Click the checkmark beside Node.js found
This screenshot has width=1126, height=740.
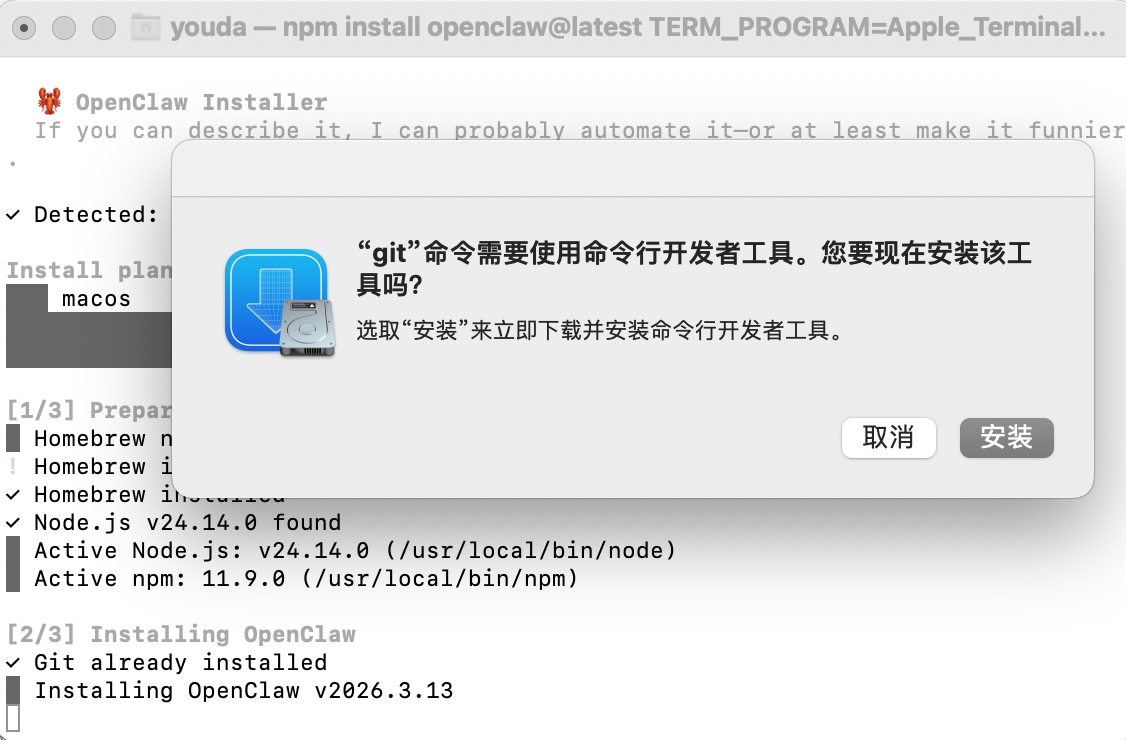[x=13, y=523]
